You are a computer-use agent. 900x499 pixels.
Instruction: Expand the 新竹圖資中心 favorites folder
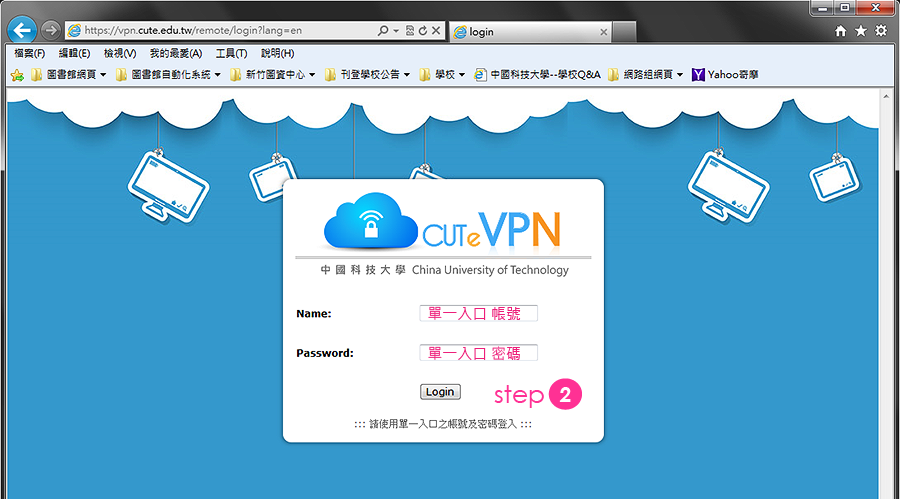(x=272, y=75)
